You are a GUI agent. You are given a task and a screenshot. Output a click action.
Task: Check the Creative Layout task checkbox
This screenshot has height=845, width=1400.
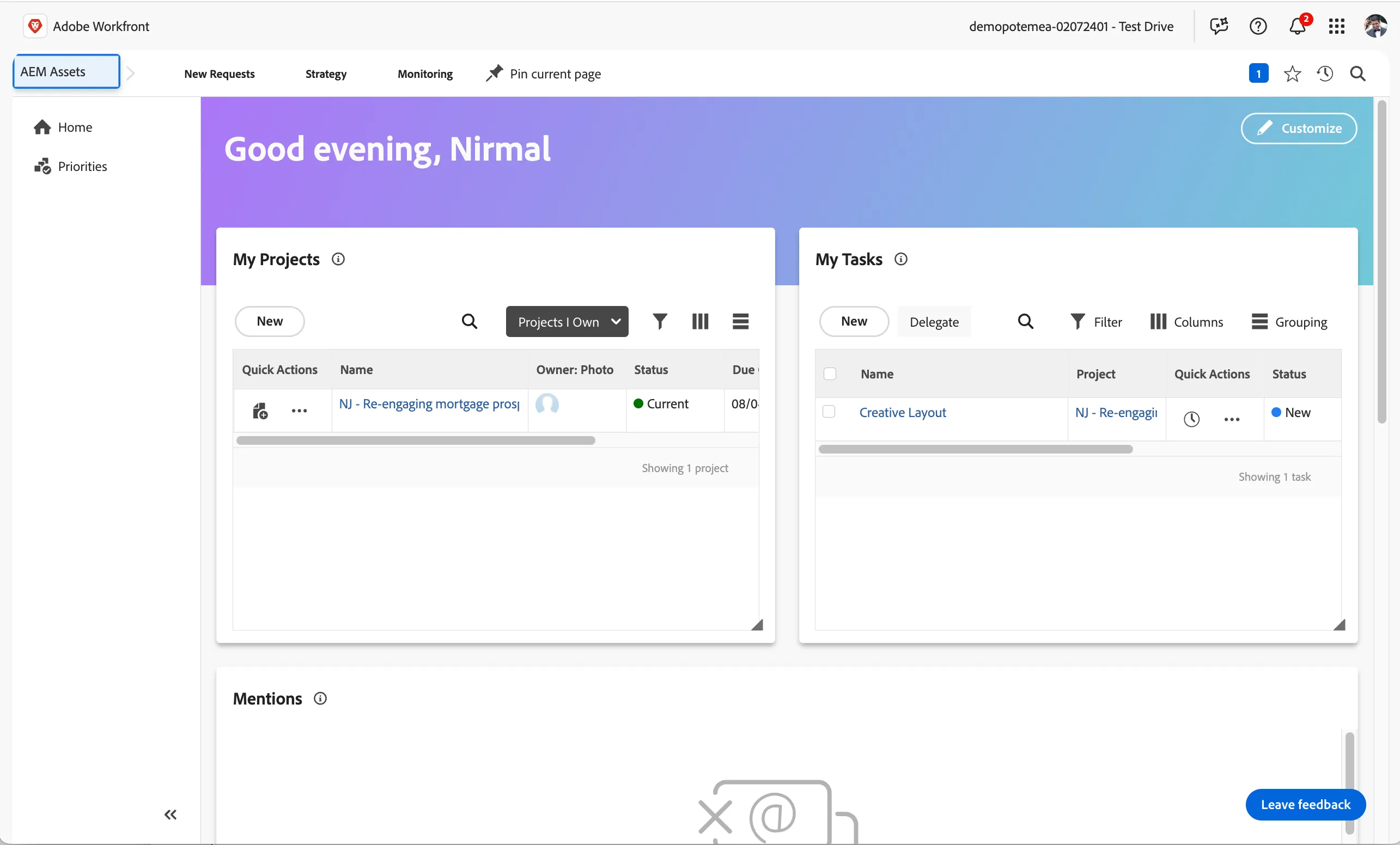tap(829, 412)
